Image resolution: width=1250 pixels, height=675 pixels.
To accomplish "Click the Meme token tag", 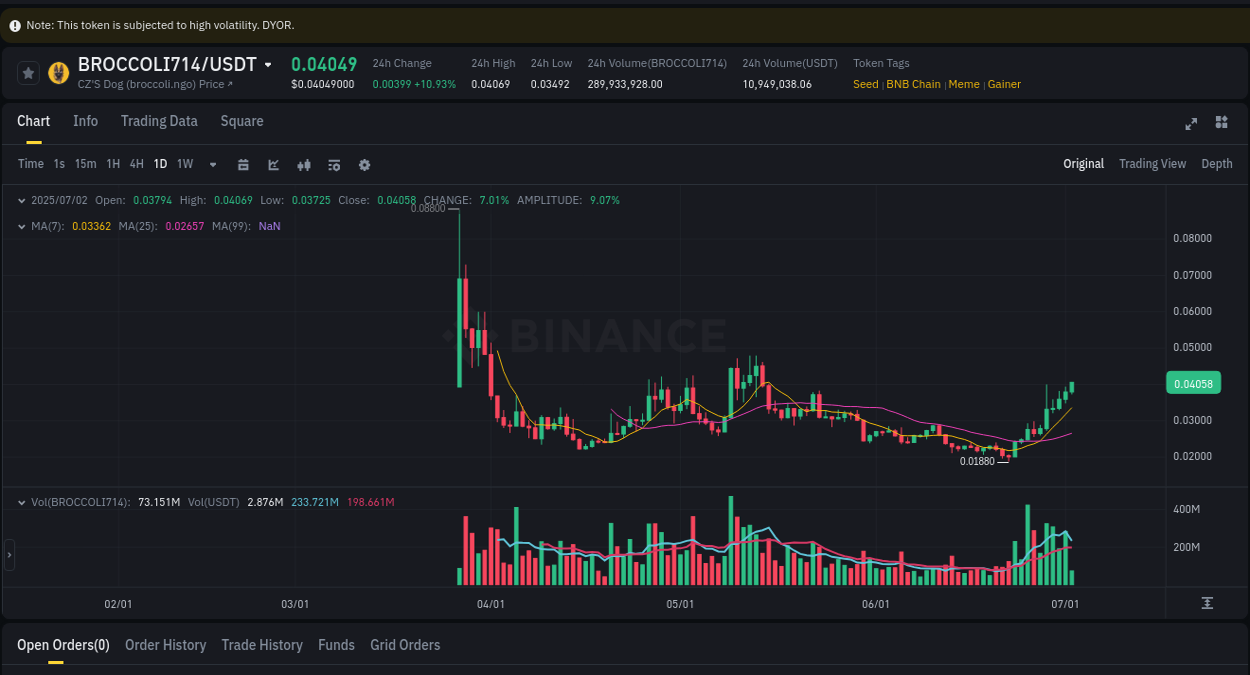I will (x=963, y=84).
